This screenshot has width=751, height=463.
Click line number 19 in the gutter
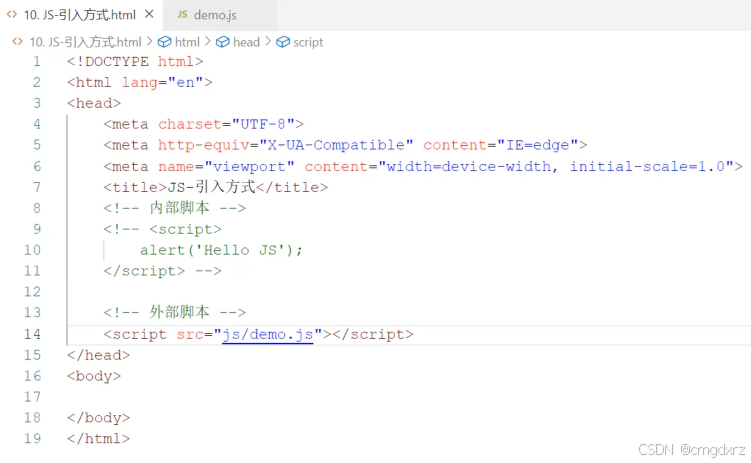(32, 438)
